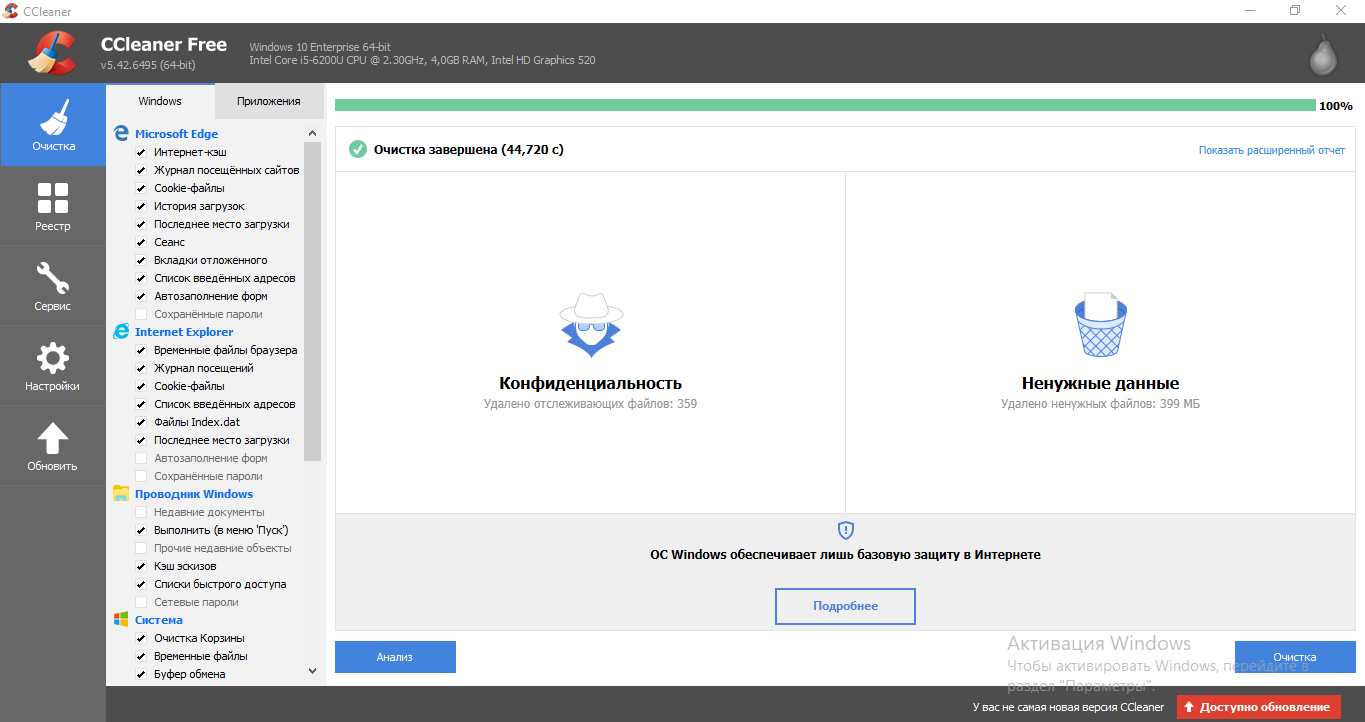Click 'Удалено отслеживающих файлов: 359' text
This screenshot has height=722, width=1365.
click(590, 404)
